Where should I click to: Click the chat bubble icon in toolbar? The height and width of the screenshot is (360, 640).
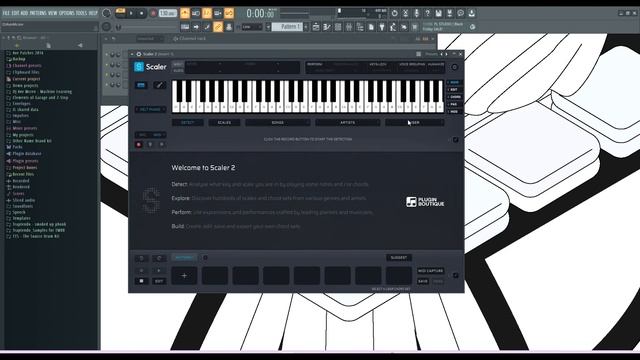click(x=460, y=13)
